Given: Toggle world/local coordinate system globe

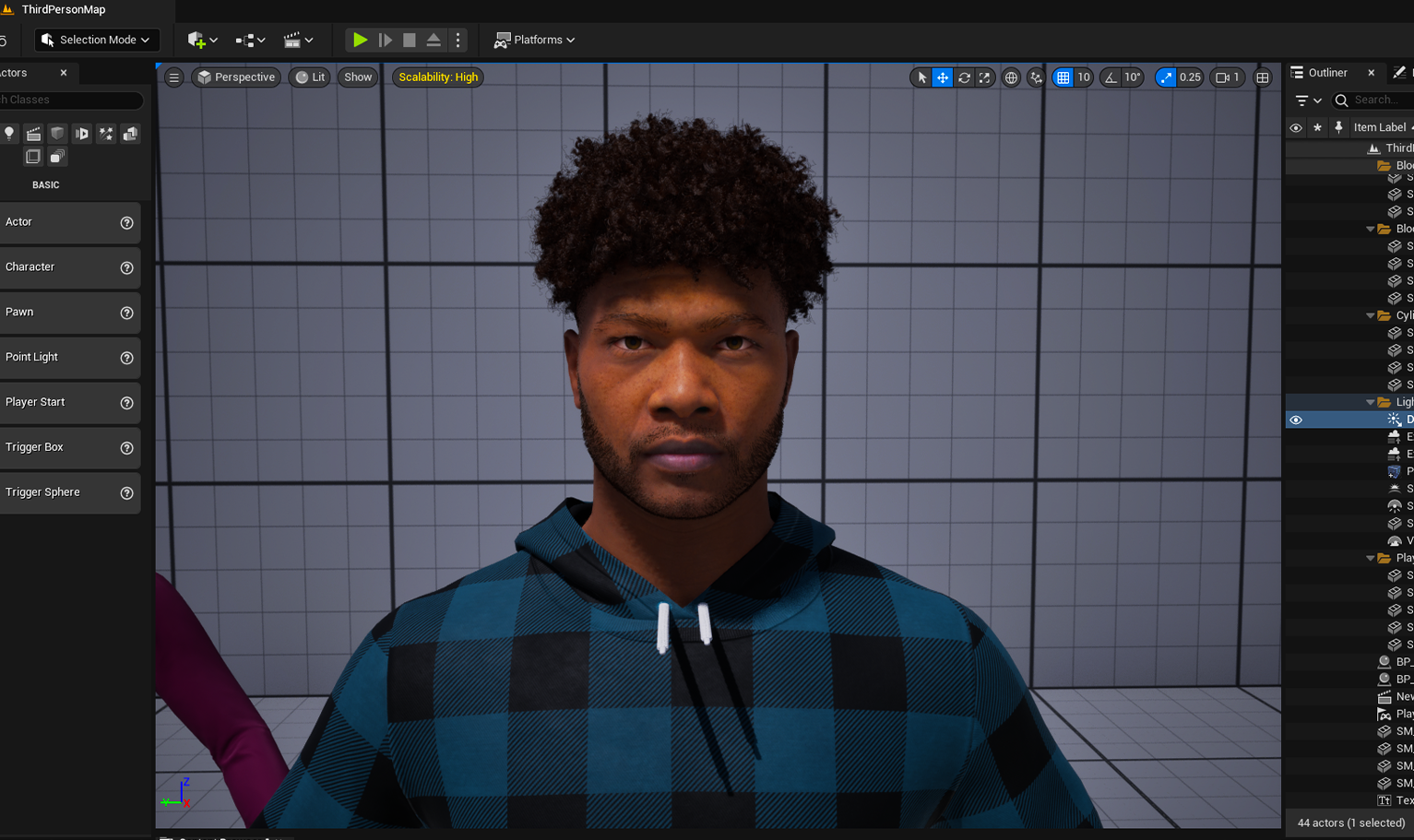Looking at the screenshot, I should (1011, 77).
